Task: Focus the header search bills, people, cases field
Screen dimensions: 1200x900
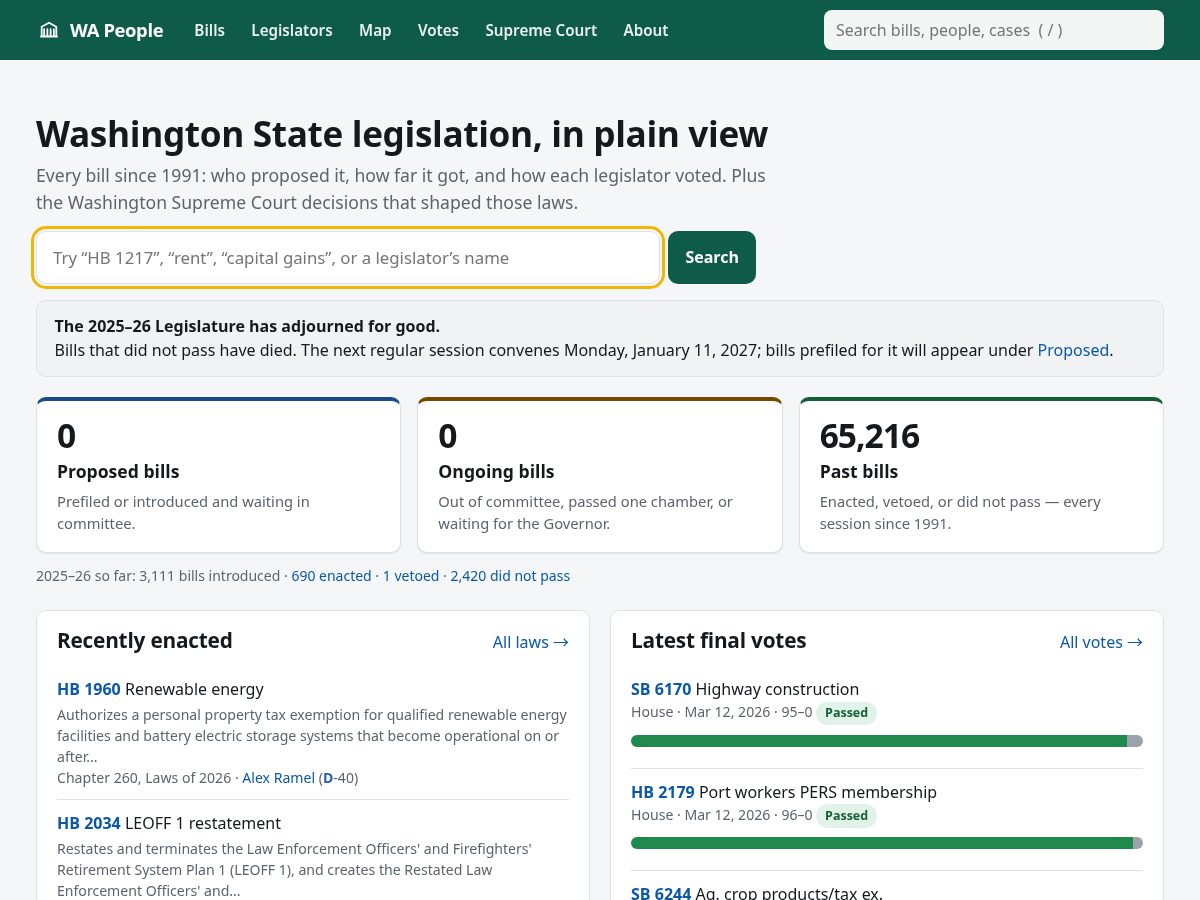Action: coord(994,30)
